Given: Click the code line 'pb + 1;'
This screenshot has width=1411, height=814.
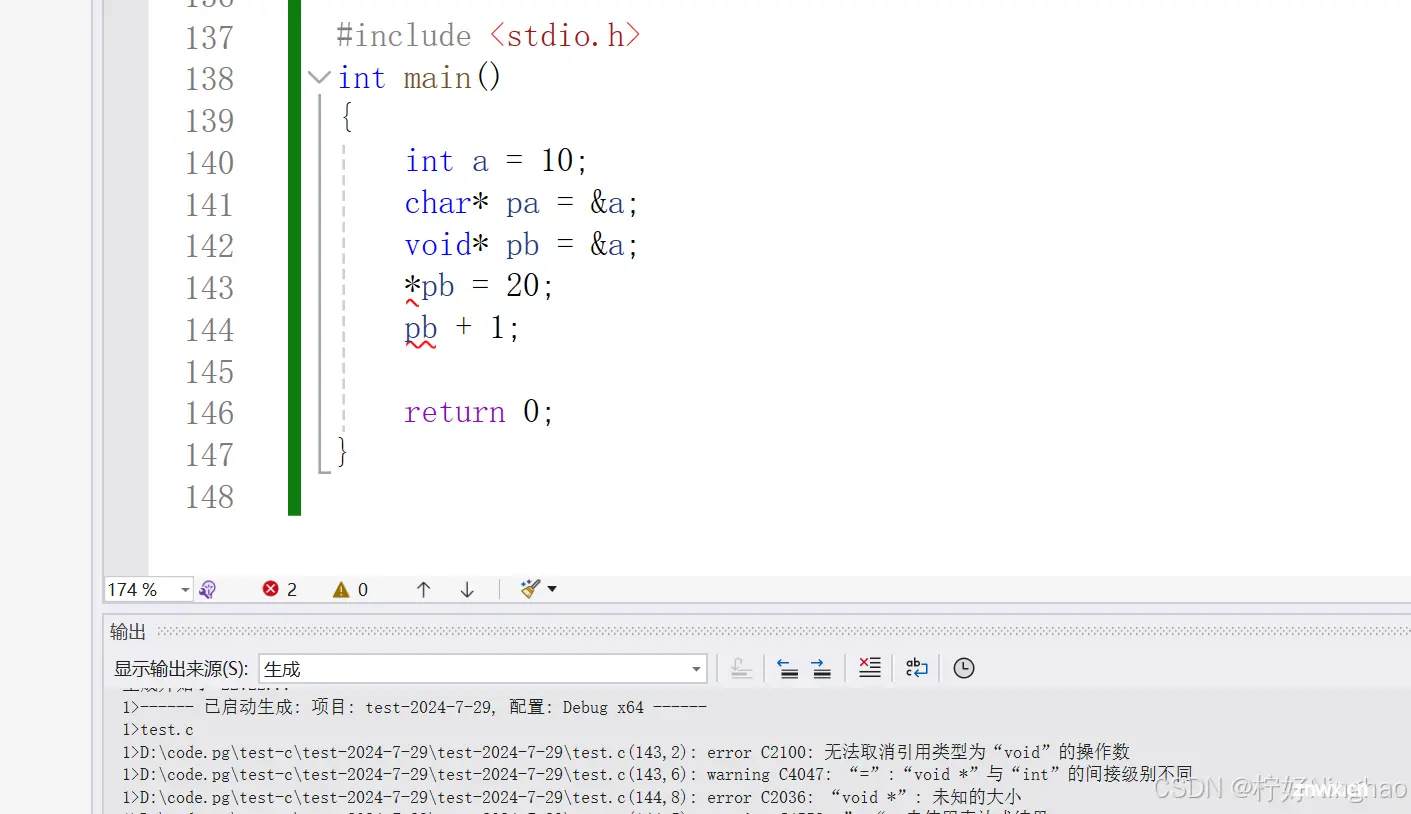Looking at the screenshot, I should click(462, 329).
